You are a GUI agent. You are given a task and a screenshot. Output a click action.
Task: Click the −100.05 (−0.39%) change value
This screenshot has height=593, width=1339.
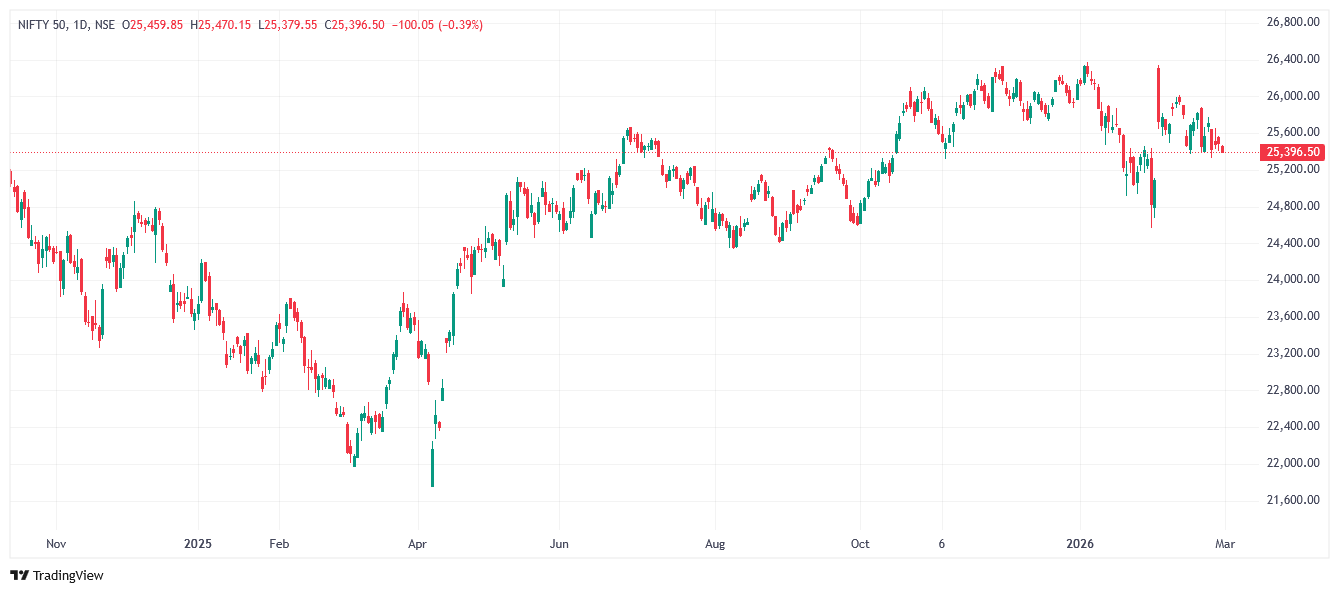[438, 25]
